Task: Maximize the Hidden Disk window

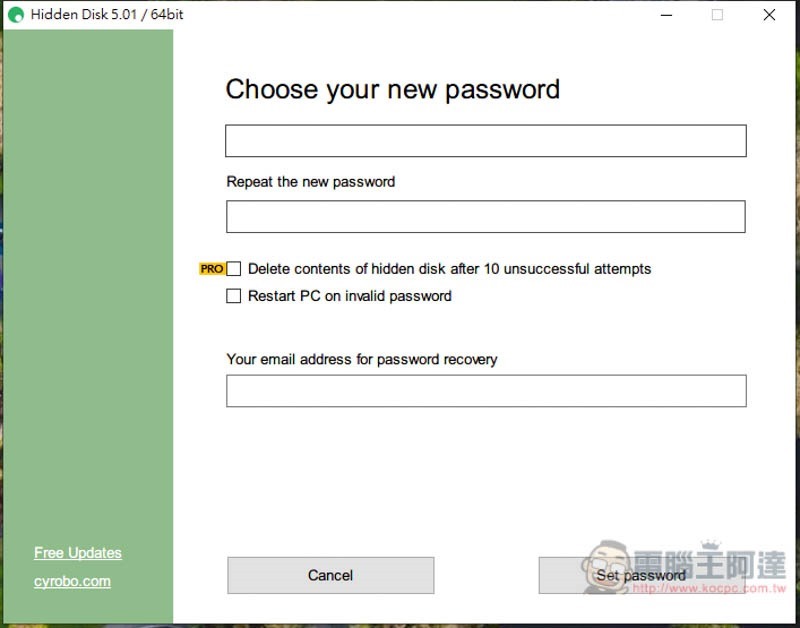Action: [717, 15]
